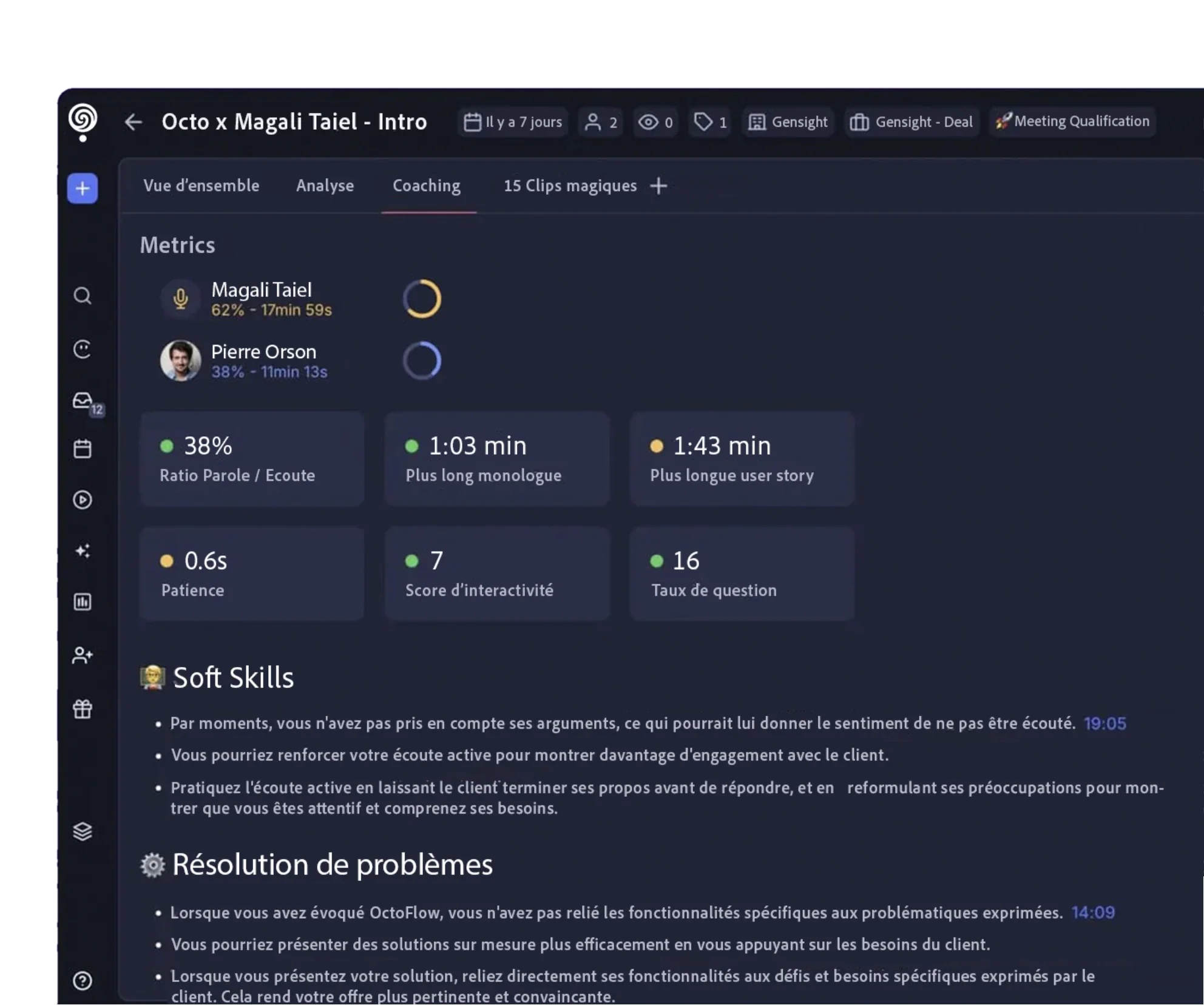Viewport: 1204px width, 1005px height.
Task: Open the sparkles AI sidebar icon
Action: 83,550
